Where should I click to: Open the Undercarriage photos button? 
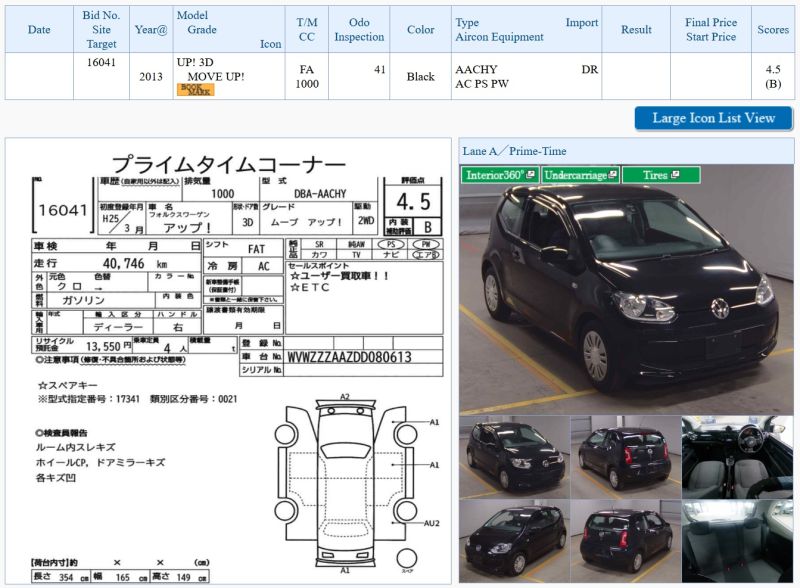581,175
